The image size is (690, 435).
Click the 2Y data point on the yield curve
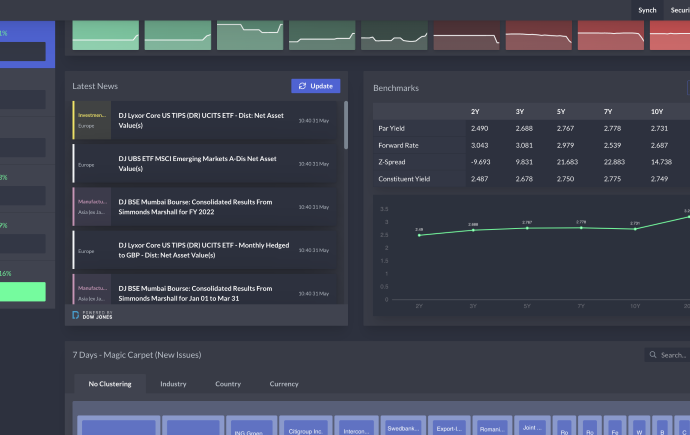click(419, 235)
